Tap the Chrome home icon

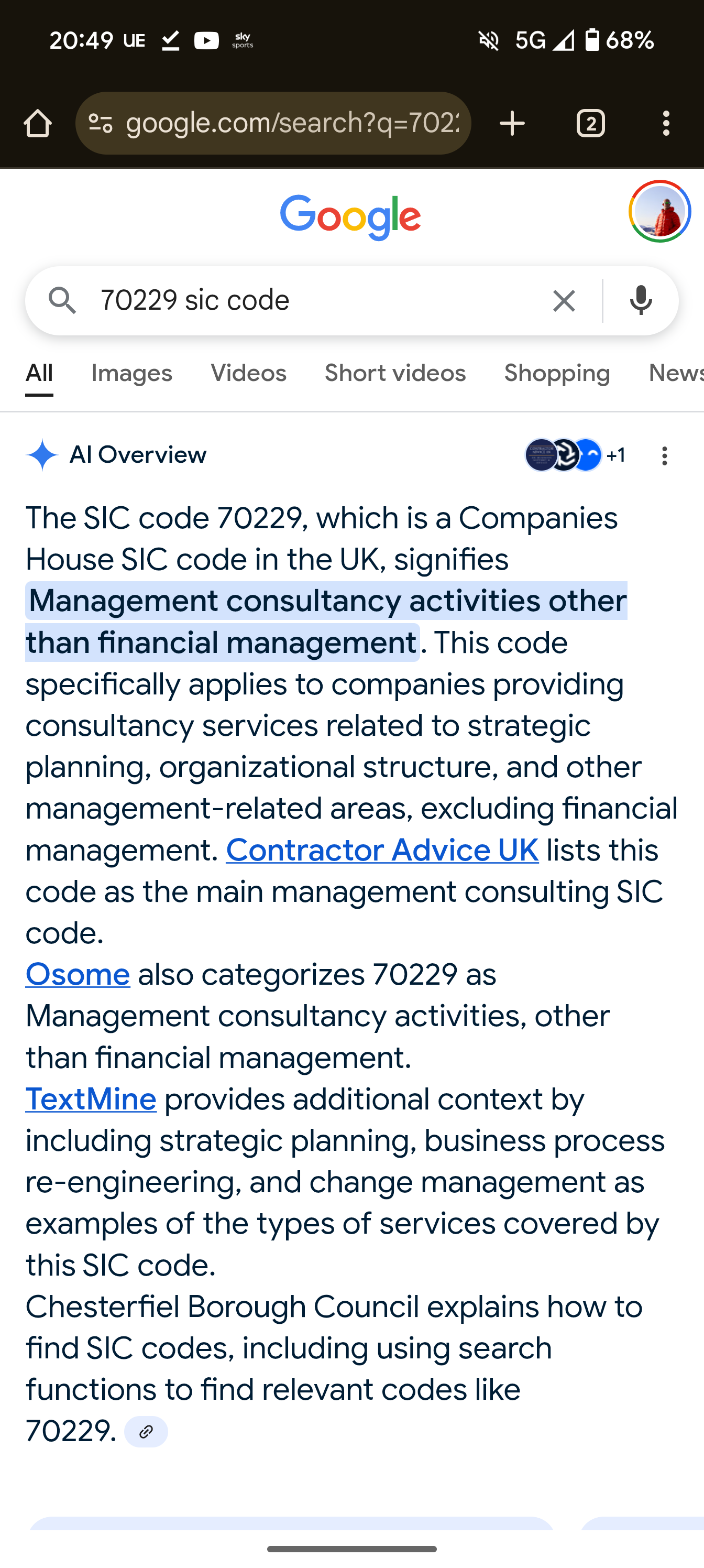point(38,124)
